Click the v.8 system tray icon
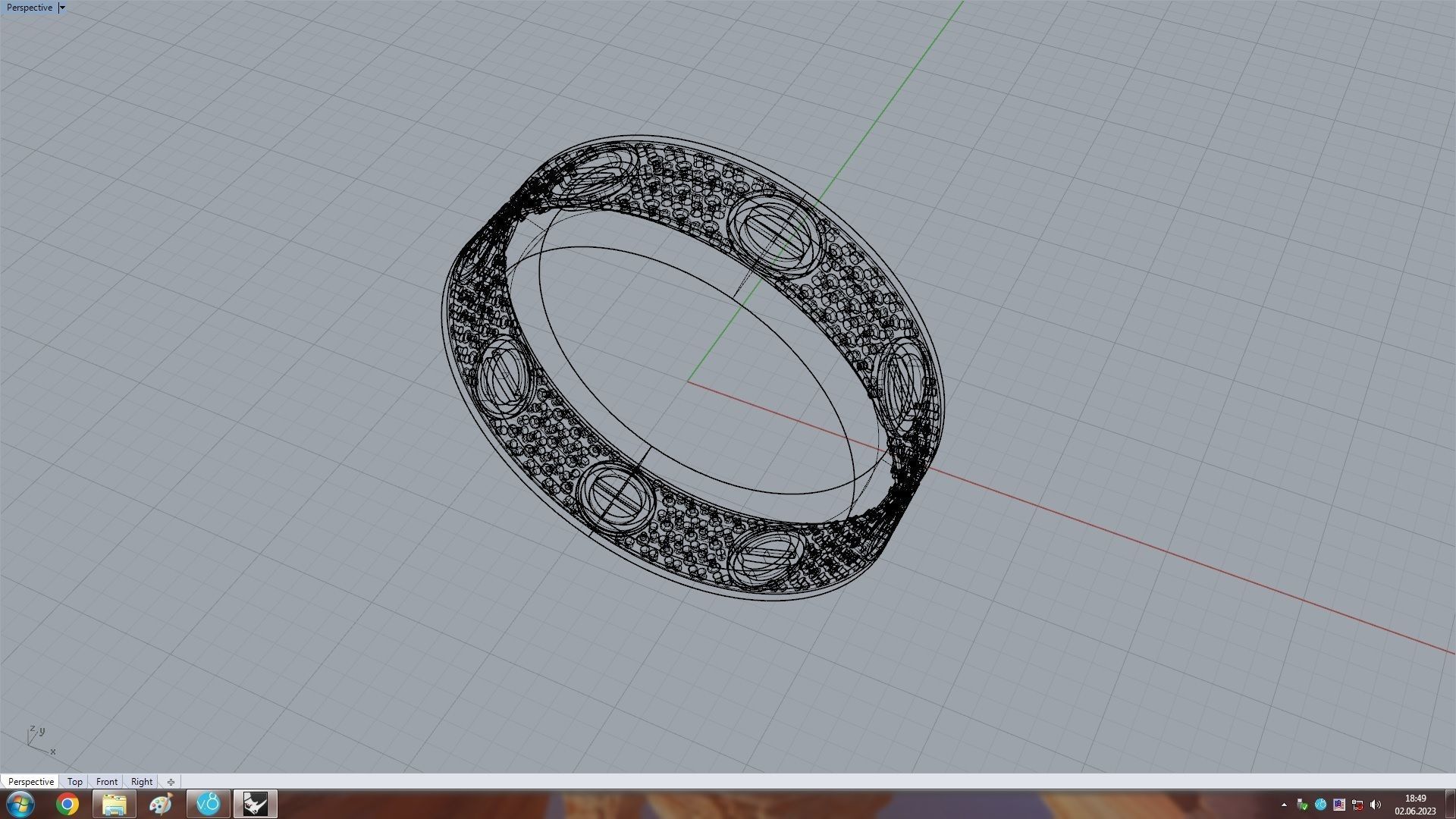This screenshot has height=819, width=1456. pos(1320,805)
